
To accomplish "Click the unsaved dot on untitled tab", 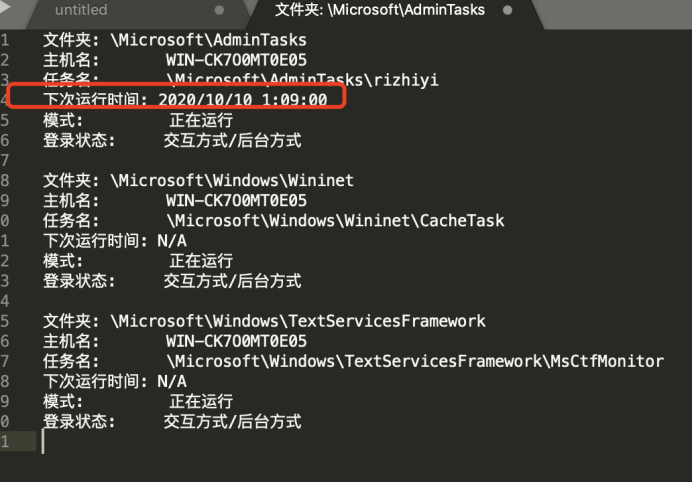I will tap(219, 10).
